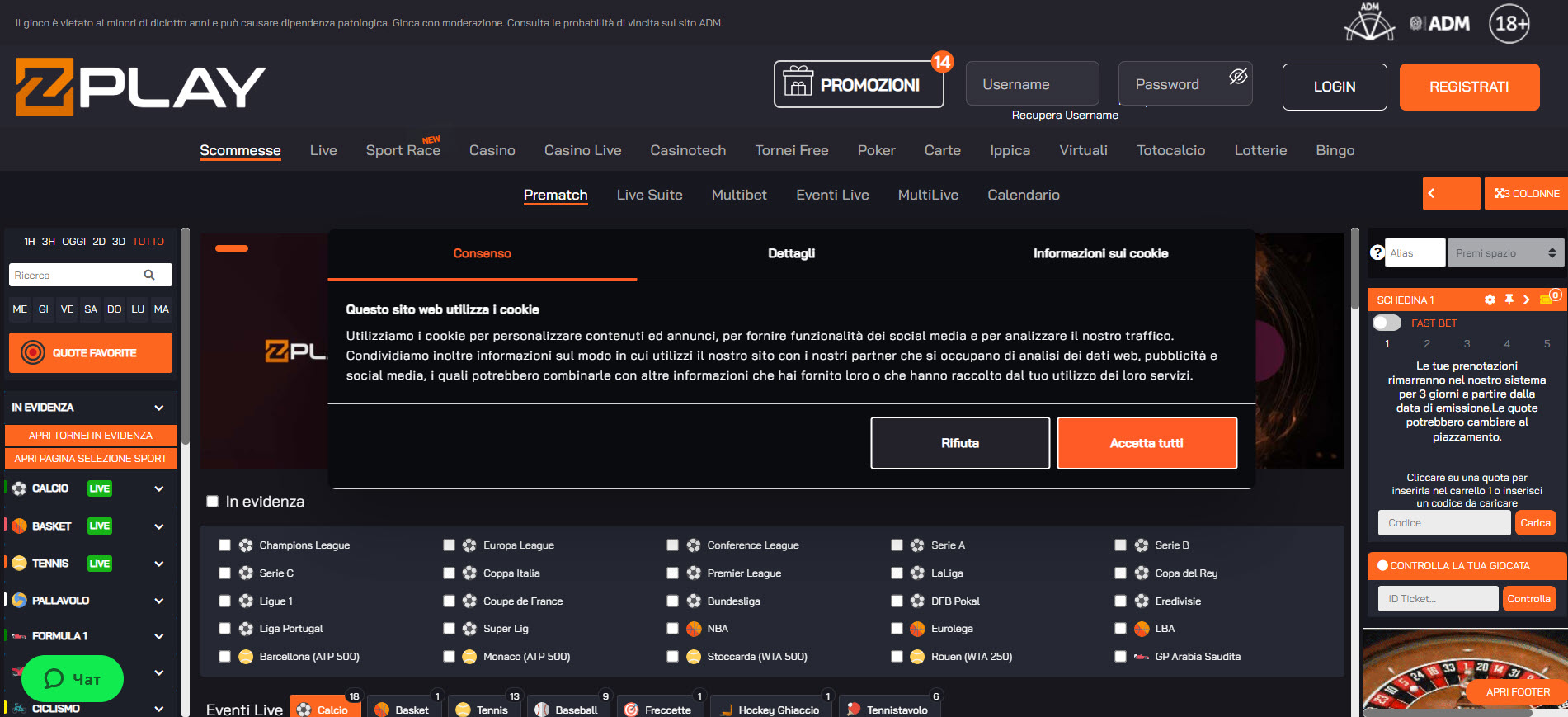Click the Freccette dartboard icon in Eventi Live
Viewport: 1568px width, 717px height.
pos(631,710)
